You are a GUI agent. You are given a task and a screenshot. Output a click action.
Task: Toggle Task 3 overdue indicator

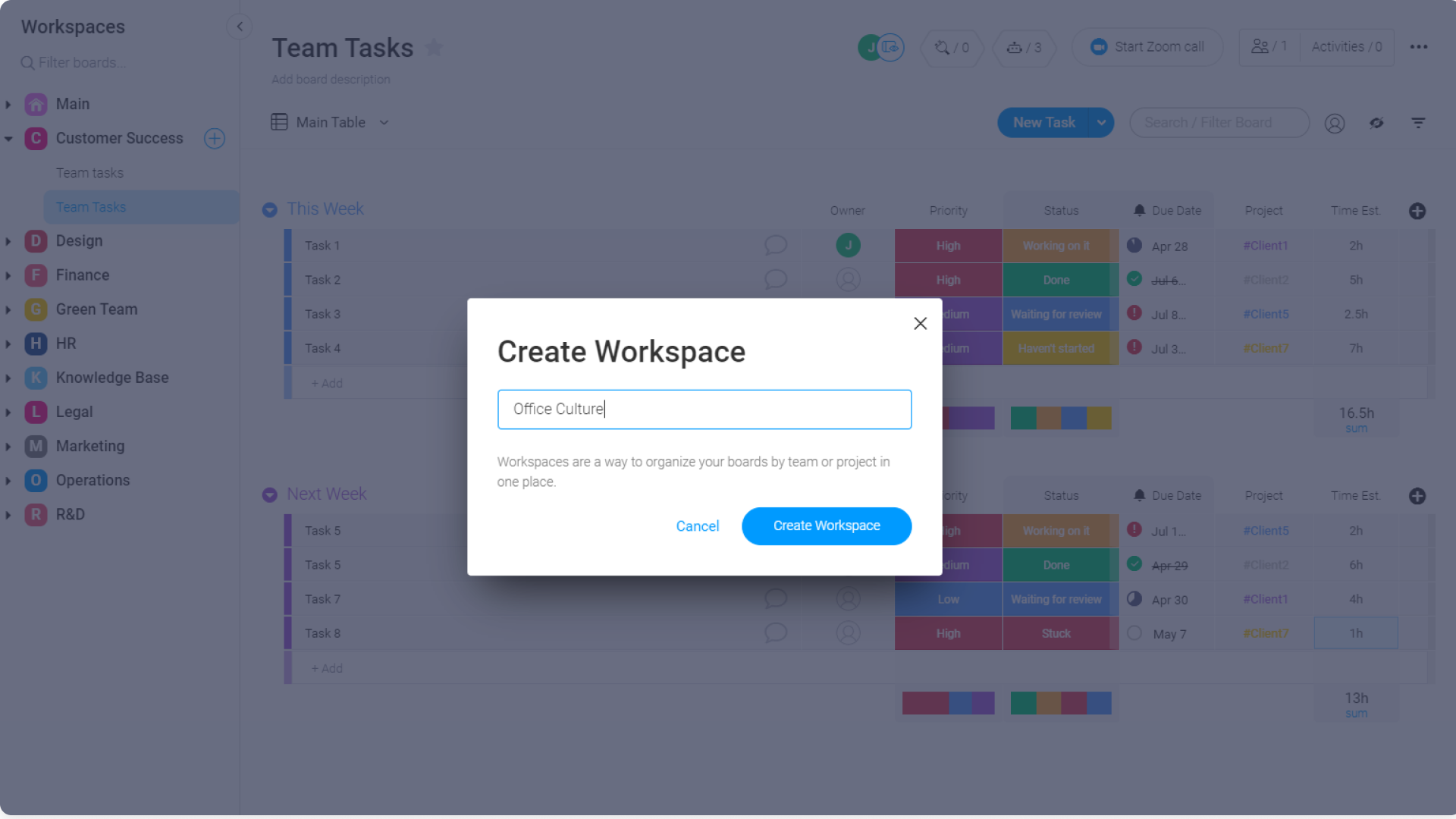coord(1134,313)
